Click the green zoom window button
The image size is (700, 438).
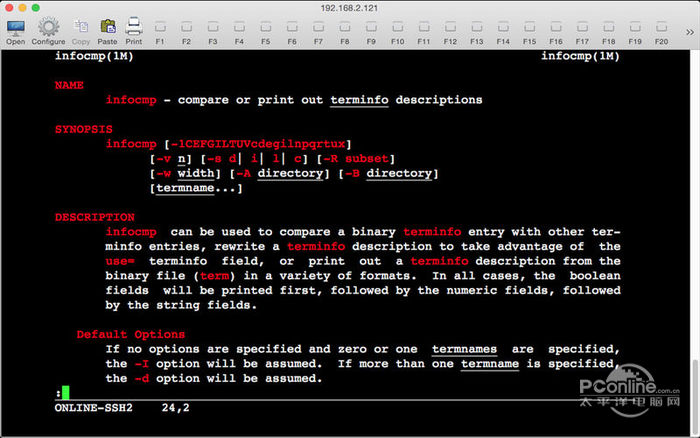coord(36,8)
